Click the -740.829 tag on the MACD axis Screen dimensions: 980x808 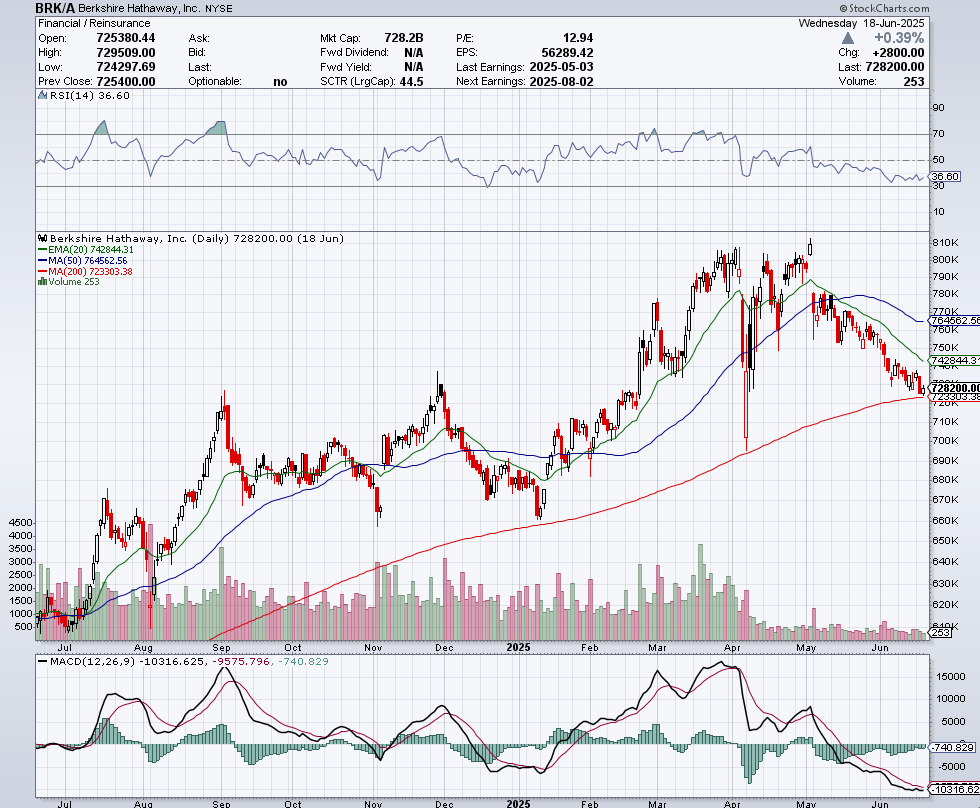click(x=952, y=747)
